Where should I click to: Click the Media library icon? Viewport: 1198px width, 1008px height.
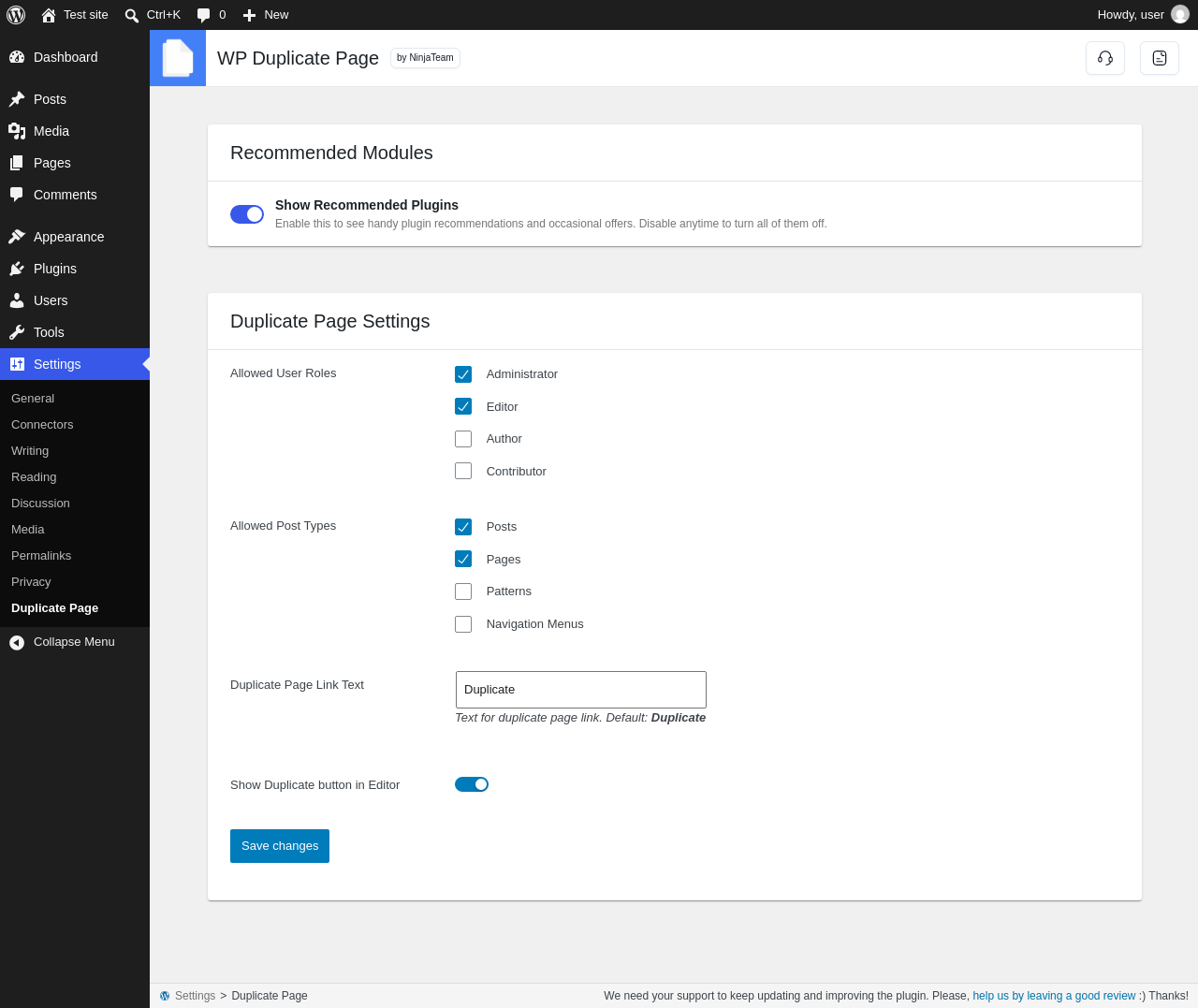pyautogui.click(x=17, y=131)
